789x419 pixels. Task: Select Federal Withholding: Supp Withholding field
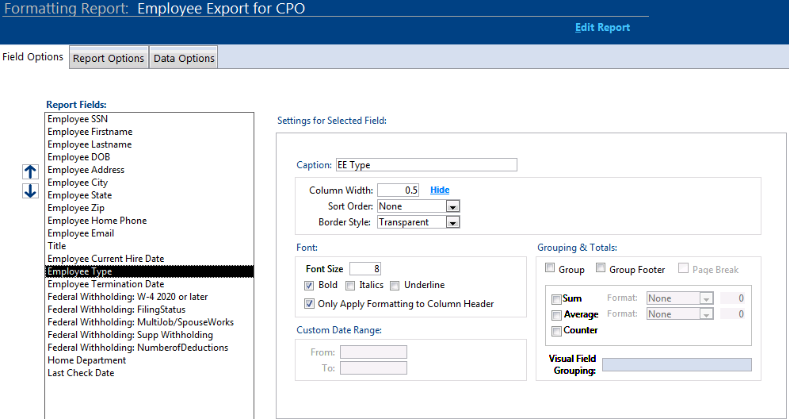click(149, 335)
